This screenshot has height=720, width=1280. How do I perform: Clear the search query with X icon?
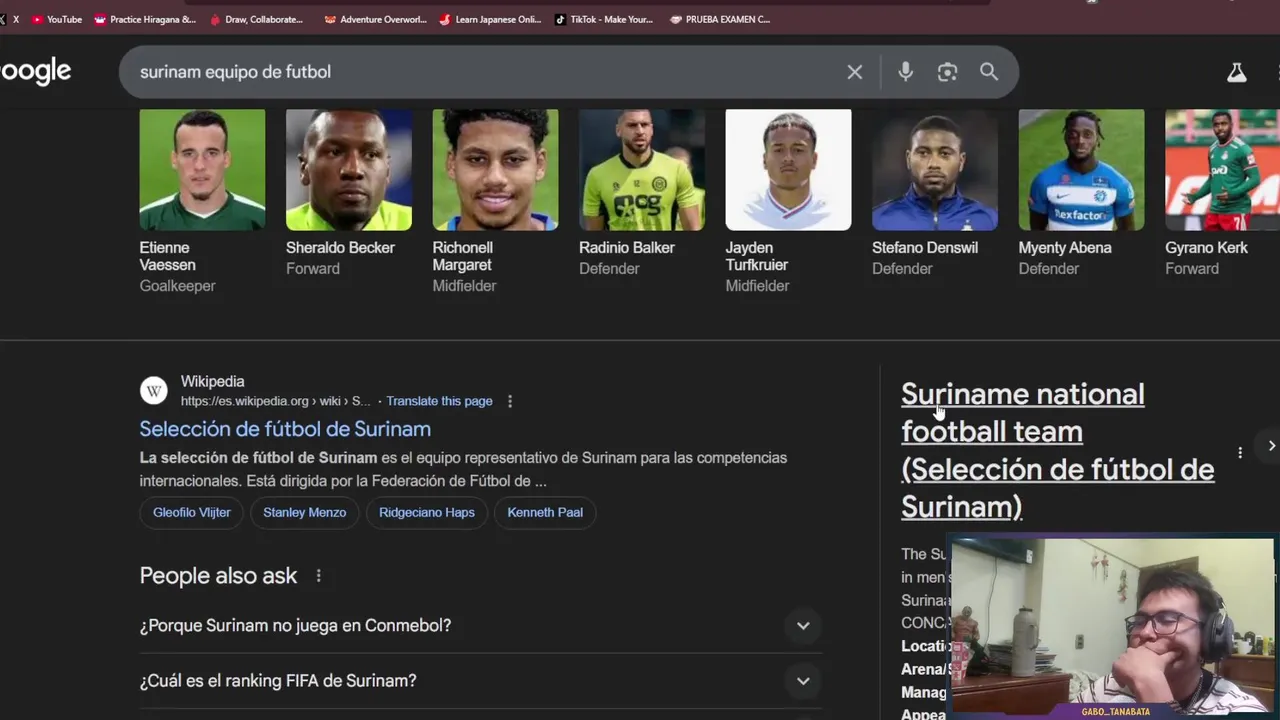point(854,72)
